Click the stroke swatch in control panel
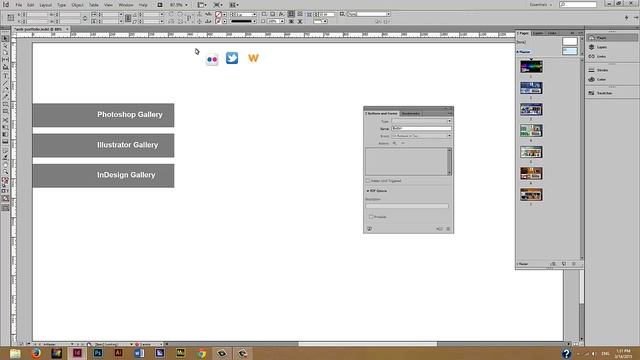Viewport: 640px width, 360px height. point(218,21)
